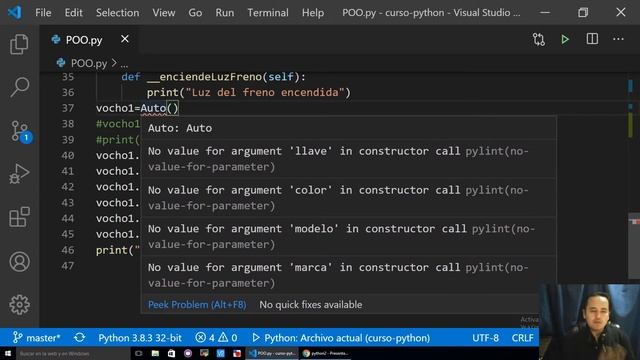Split the editor to the right

click(592, 39)
